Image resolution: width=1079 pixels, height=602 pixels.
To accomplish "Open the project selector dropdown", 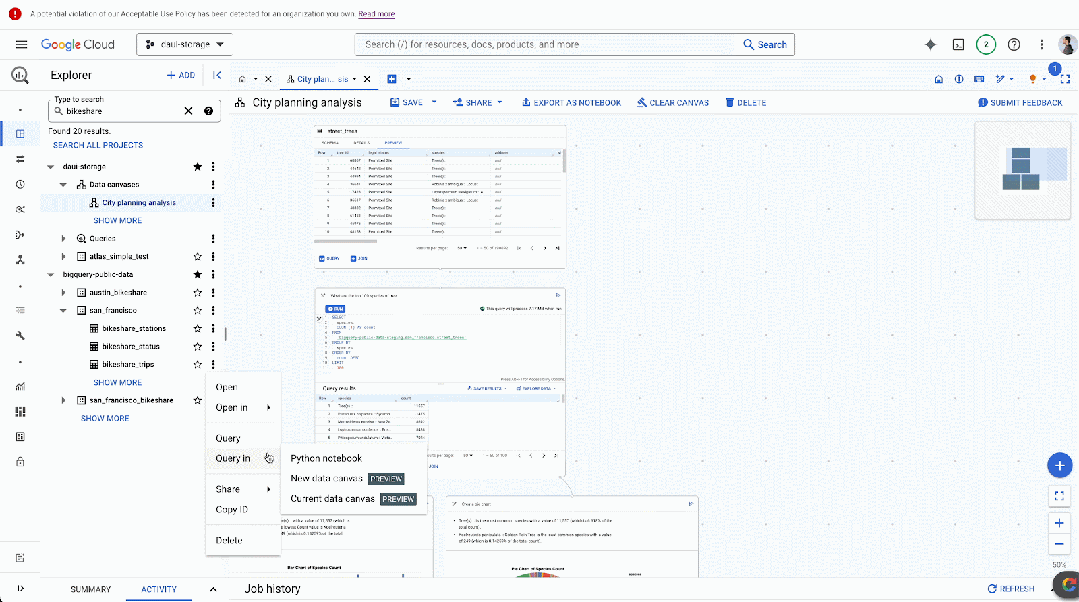I will (x=184, y=45).
